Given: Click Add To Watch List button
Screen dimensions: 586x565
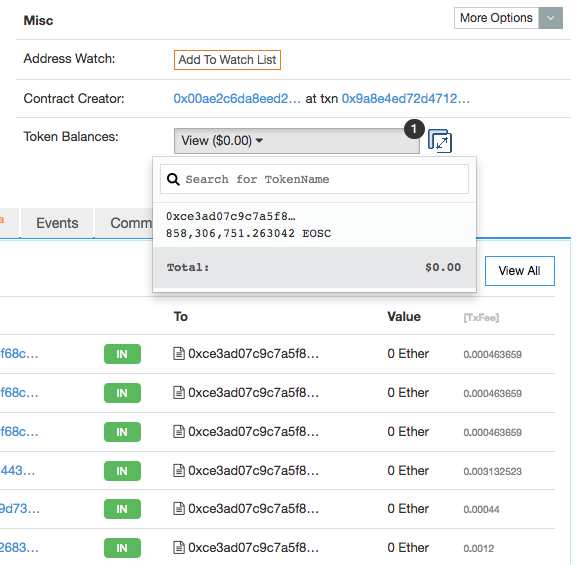Looking at the screenshot, I should tap(227, 60).
